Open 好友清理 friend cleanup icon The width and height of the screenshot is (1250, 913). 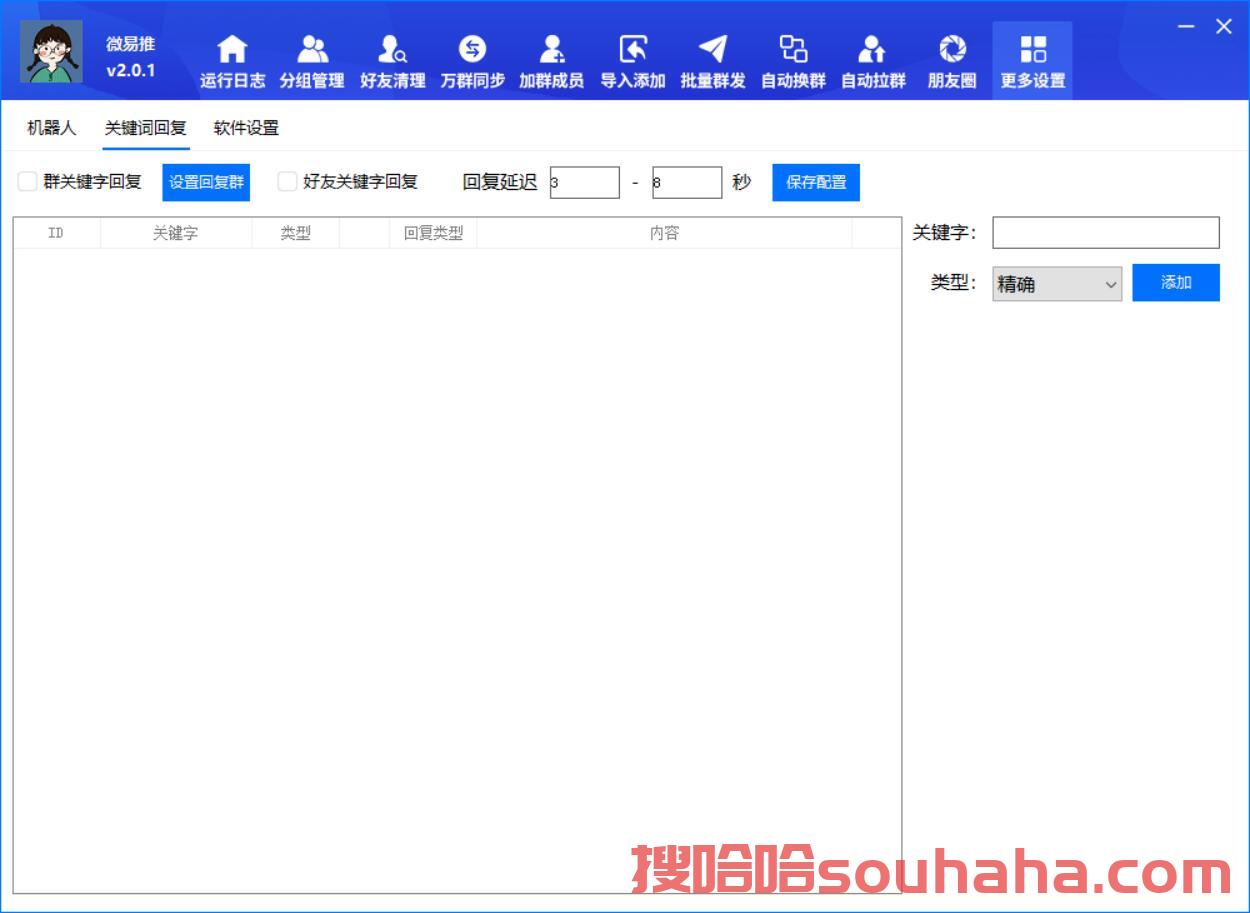(x=392, y=50)
